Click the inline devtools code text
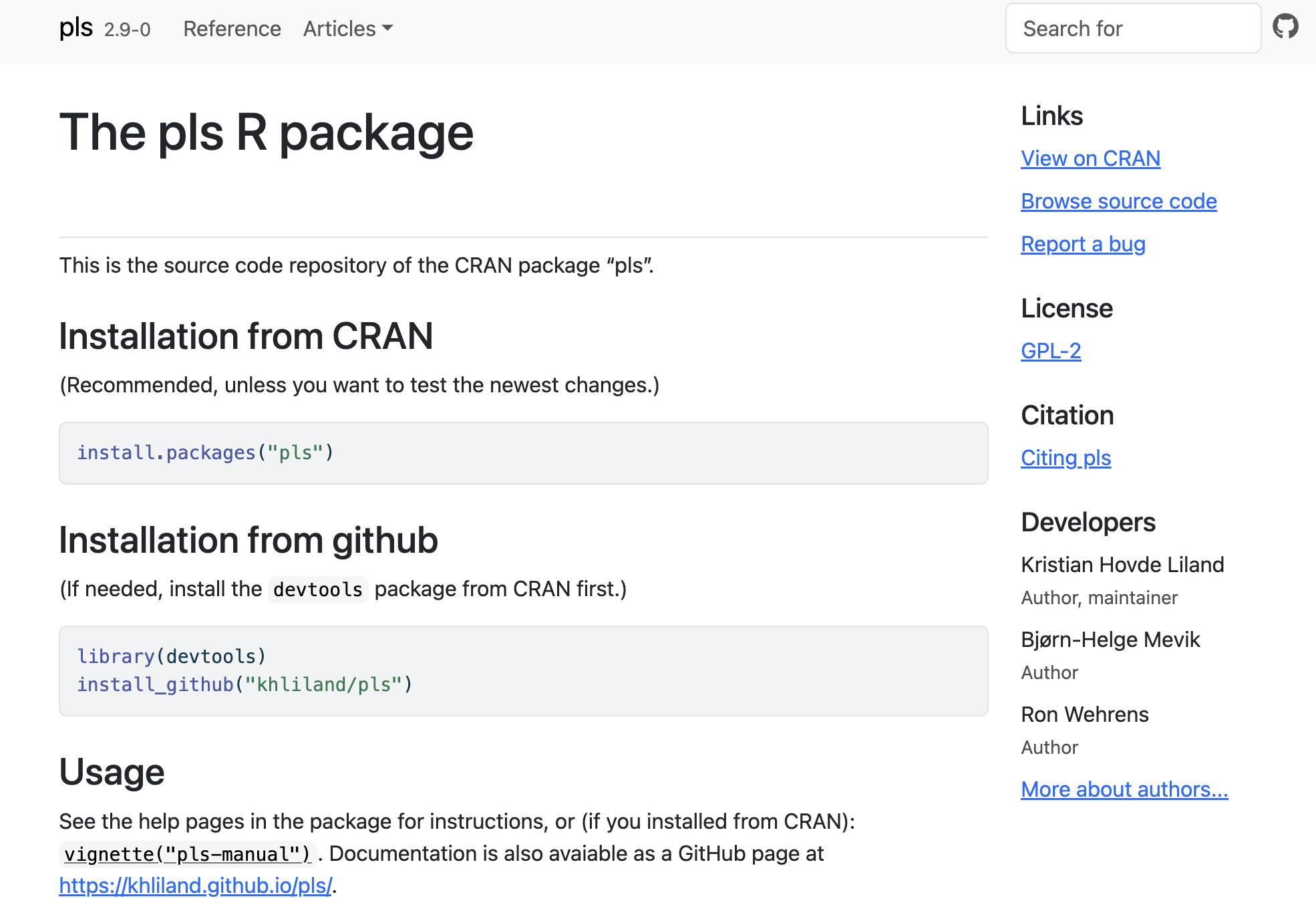The image size is (1316, 917). pyautogui.click(x=318, y=589)
